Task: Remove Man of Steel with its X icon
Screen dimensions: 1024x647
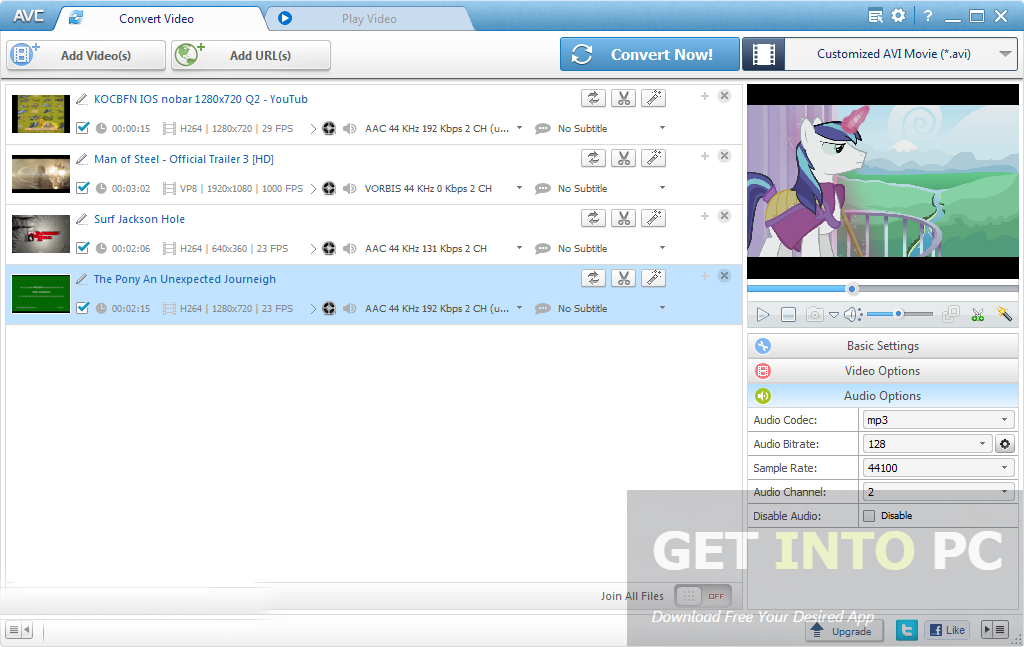Action: click(x=724, y=156)
